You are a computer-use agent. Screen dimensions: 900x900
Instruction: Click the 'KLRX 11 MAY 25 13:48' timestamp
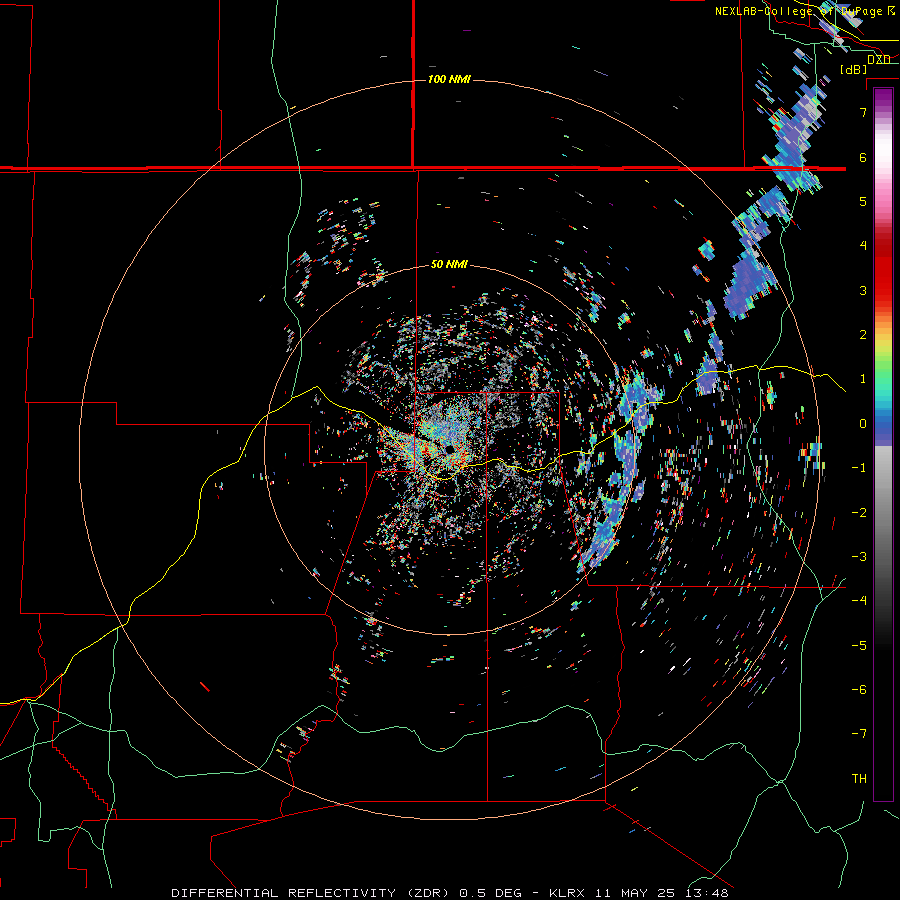pyautogui.click(x=639, y=893)
